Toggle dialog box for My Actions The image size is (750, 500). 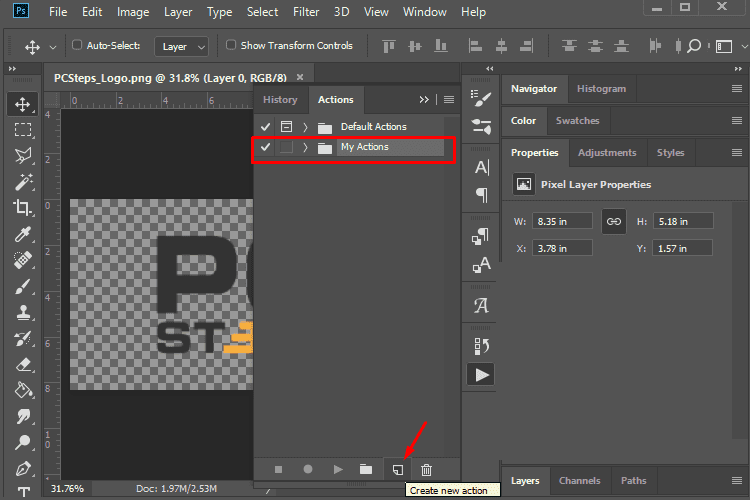pos(286,147)
